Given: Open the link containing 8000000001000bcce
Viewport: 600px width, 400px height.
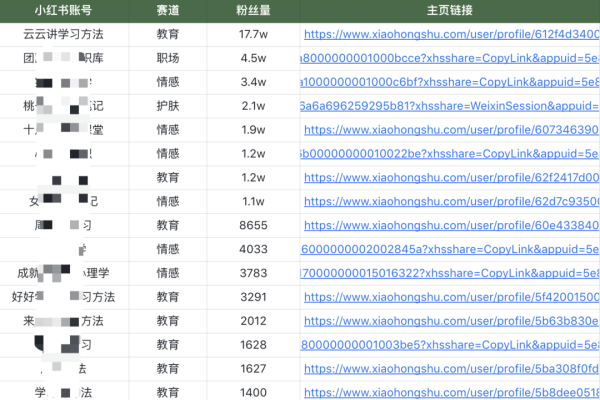Looking at the screenshot, I should [450, 58].
